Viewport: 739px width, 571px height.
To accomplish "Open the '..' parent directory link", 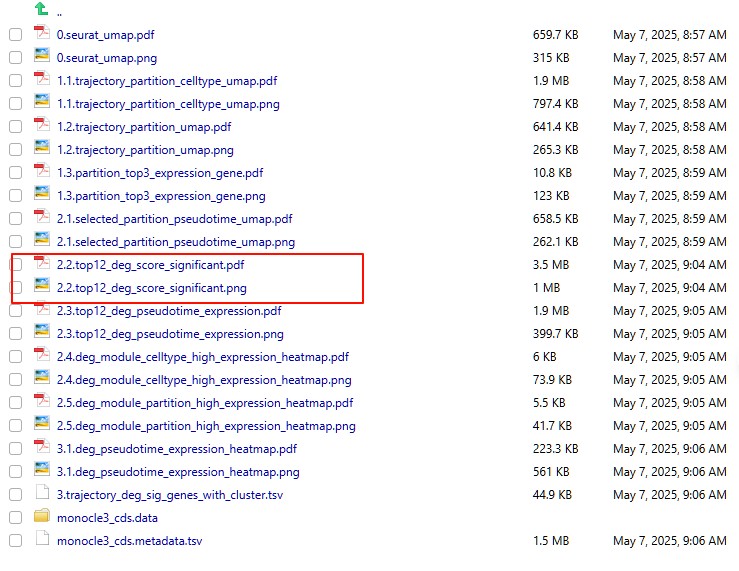I will click(59, 14).
